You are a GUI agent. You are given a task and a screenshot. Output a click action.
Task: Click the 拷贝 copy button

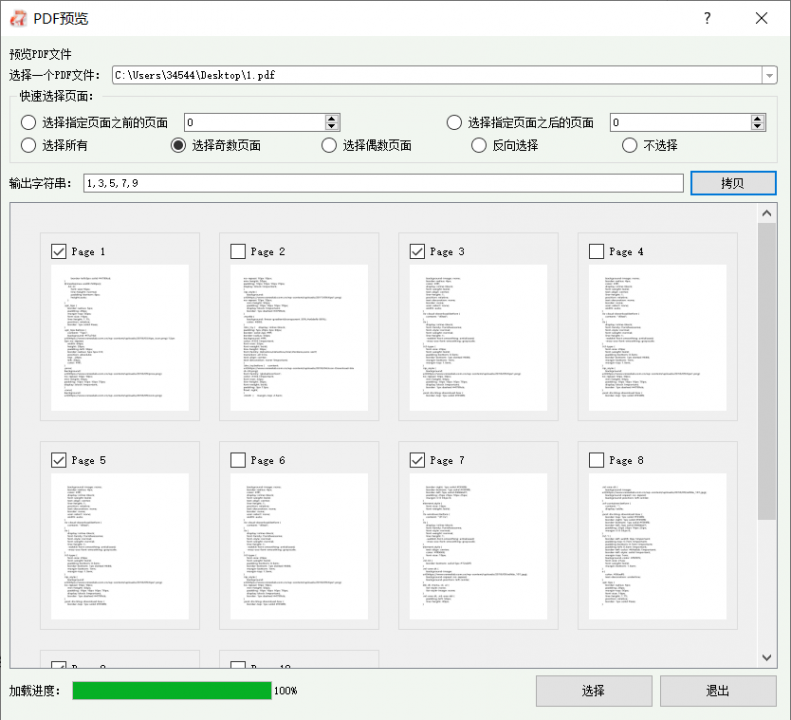(x=733, y=183)
